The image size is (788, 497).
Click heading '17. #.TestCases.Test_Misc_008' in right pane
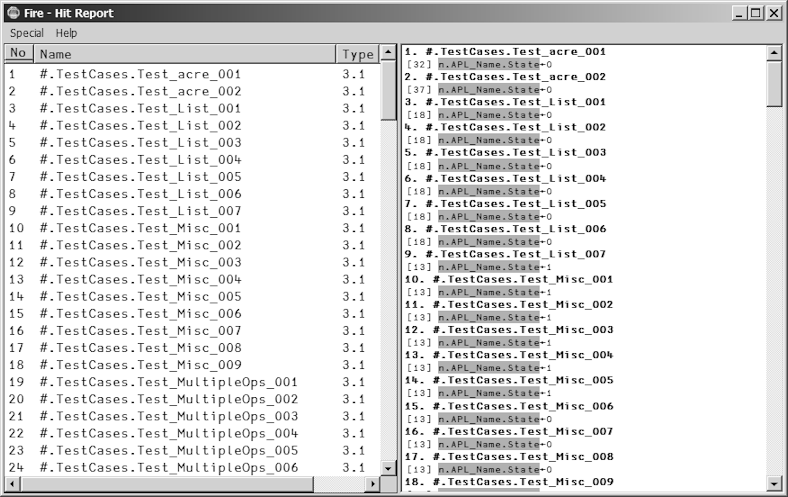pyautogui.click(x=509, y=457)
